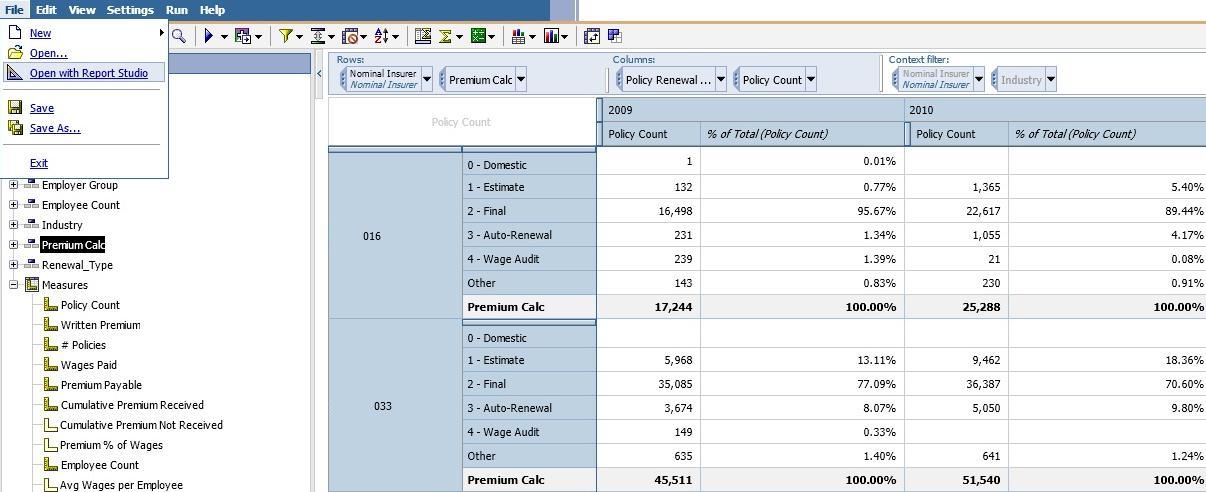Image resolution: width=1206 pixels, height=492 pixels.
Task: Open the Premium Calc rows dropdown arrow
Action: pos(520,80)
